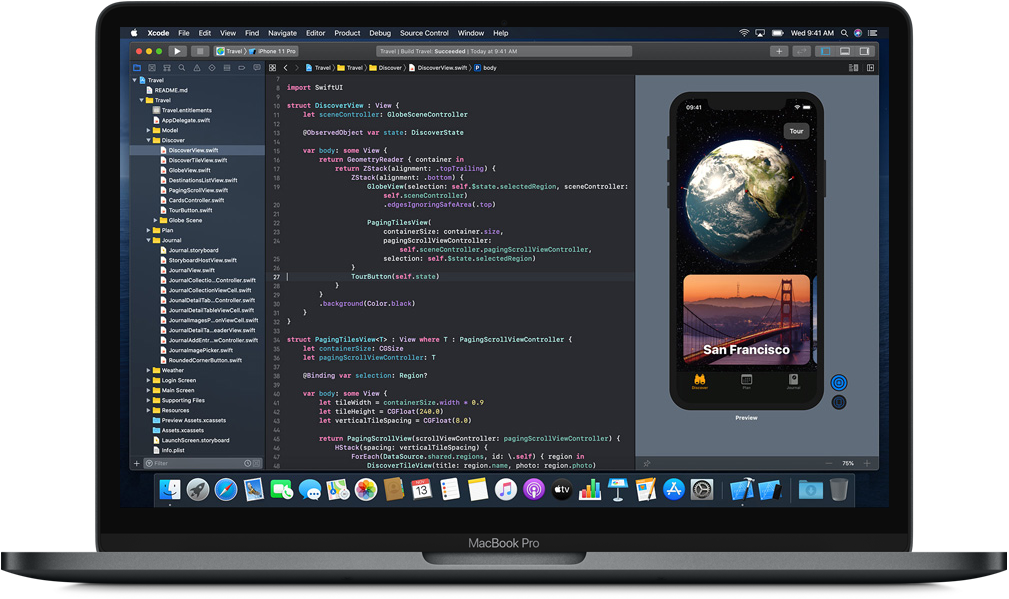Viewport: 1009px width, 599px height.
Task: Toggle the navigator panel visibility
Action: point(825,51)
